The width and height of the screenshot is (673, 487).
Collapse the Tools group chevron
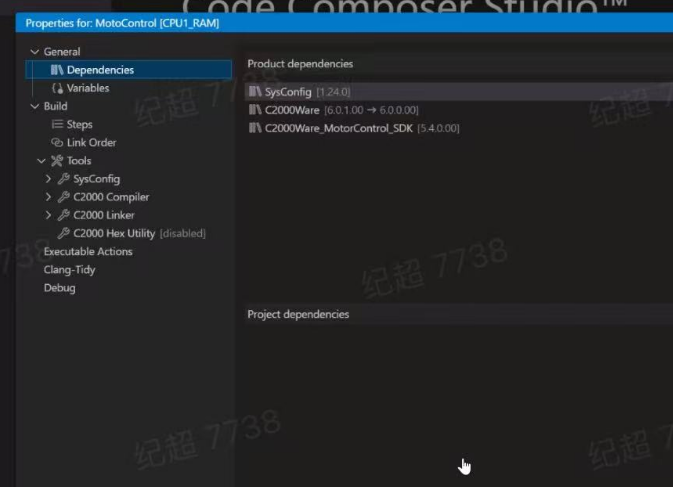click(42, 161)
